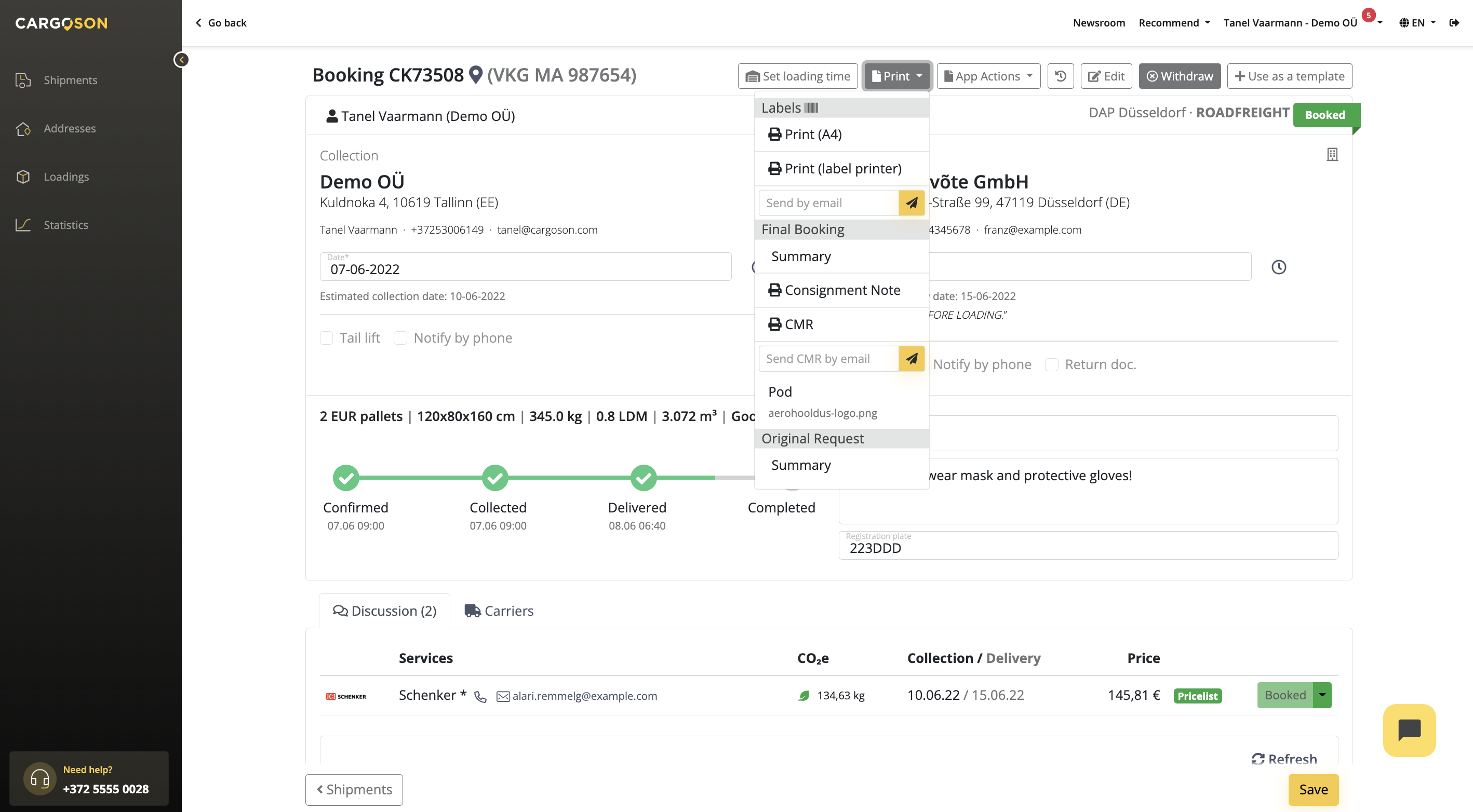Select Consignment Note from print menu

(x=842, y=290)
